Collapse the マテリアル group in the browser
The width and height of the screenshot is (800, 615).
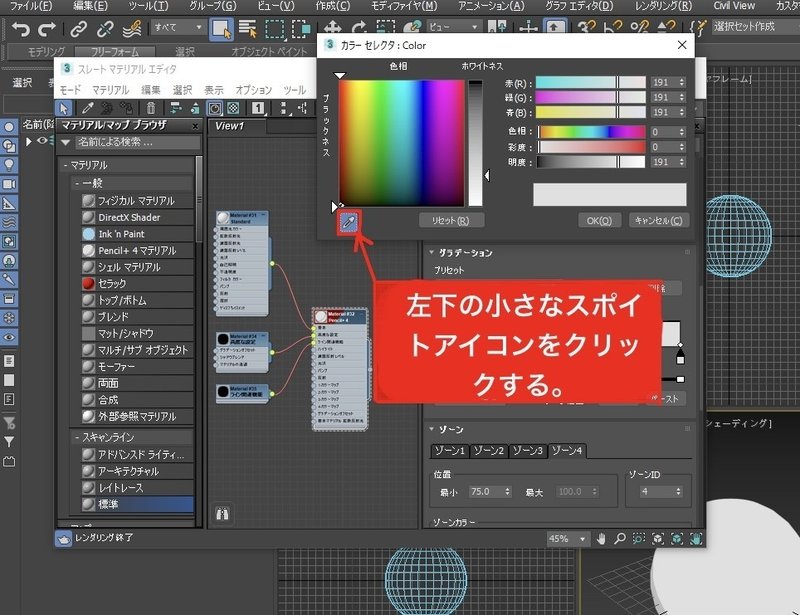pos(65,165)
